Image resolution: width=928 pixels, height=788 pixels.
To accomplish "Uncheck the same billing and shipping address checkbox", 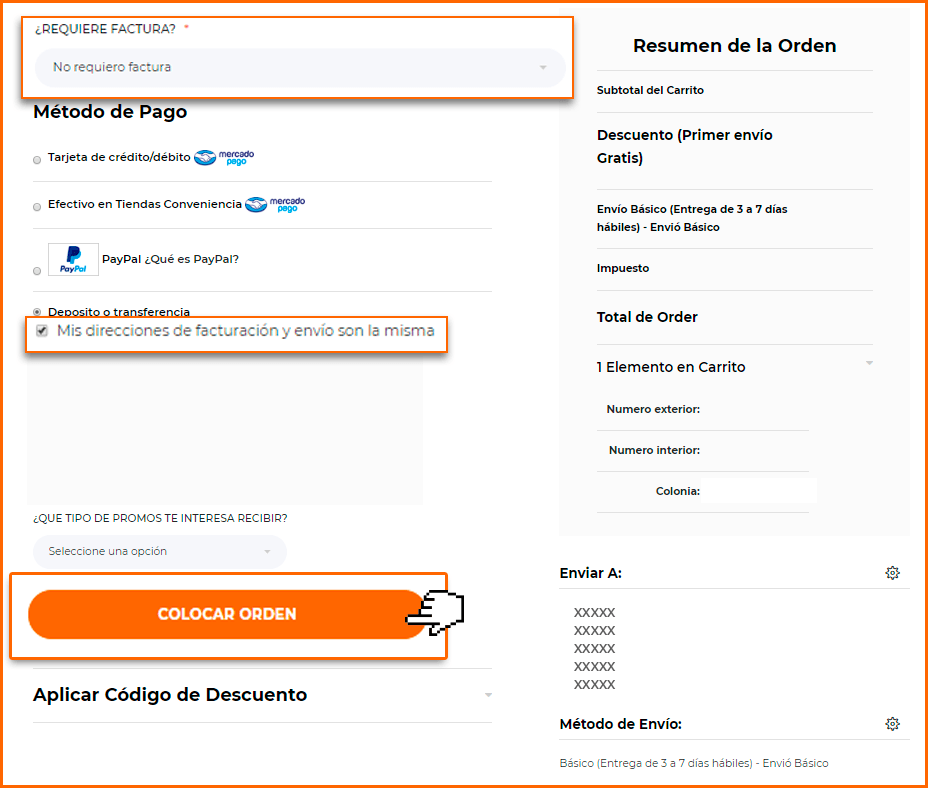I will (42, 330).
